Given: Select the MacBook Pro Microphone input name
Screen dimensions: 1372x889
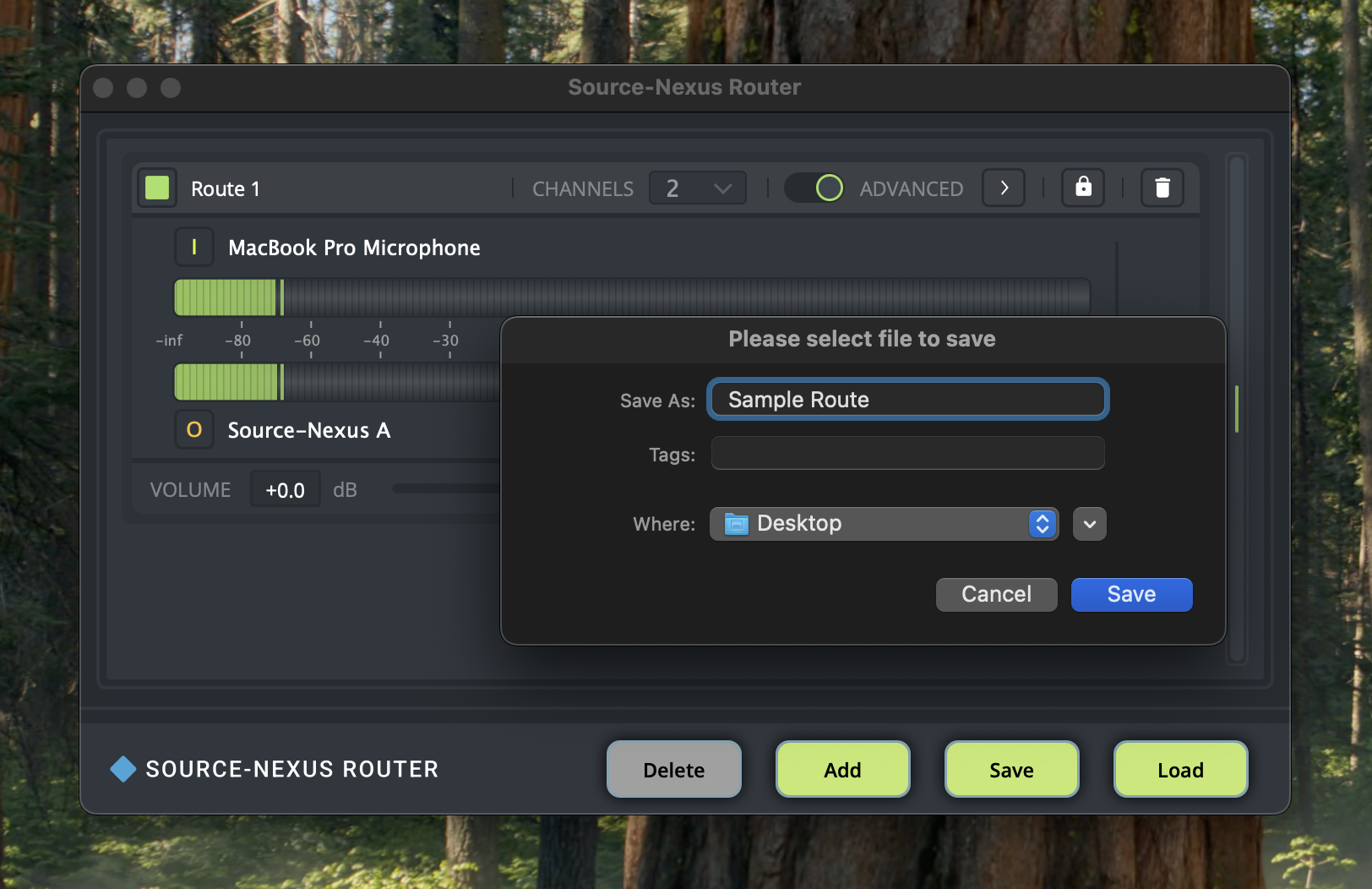Looking at the screenshot, I should click(354, 248).
